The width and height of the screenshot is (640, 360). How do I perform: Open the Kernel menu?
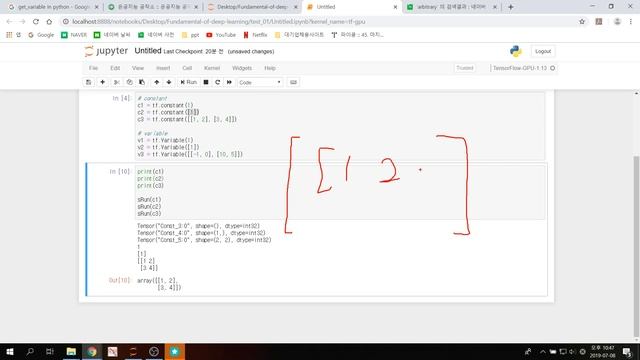tap(212, 68)
